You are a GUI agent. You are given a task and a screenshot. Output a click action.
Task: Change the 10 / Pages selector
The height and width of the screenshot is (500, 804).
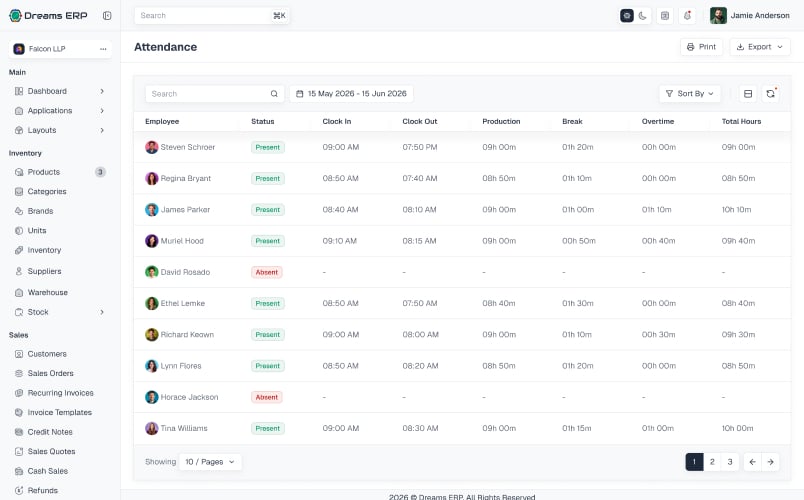coord(210,462)
